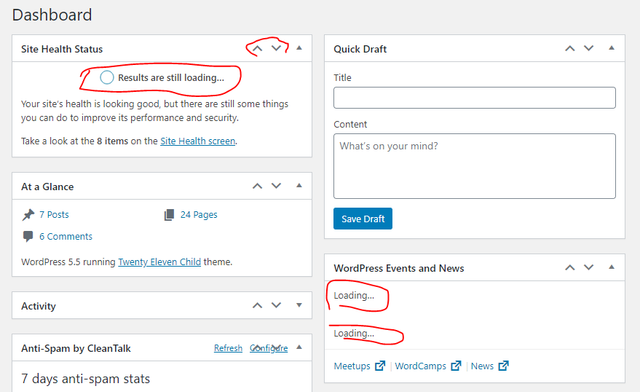Expand the Activity panel

pos(299,305)
